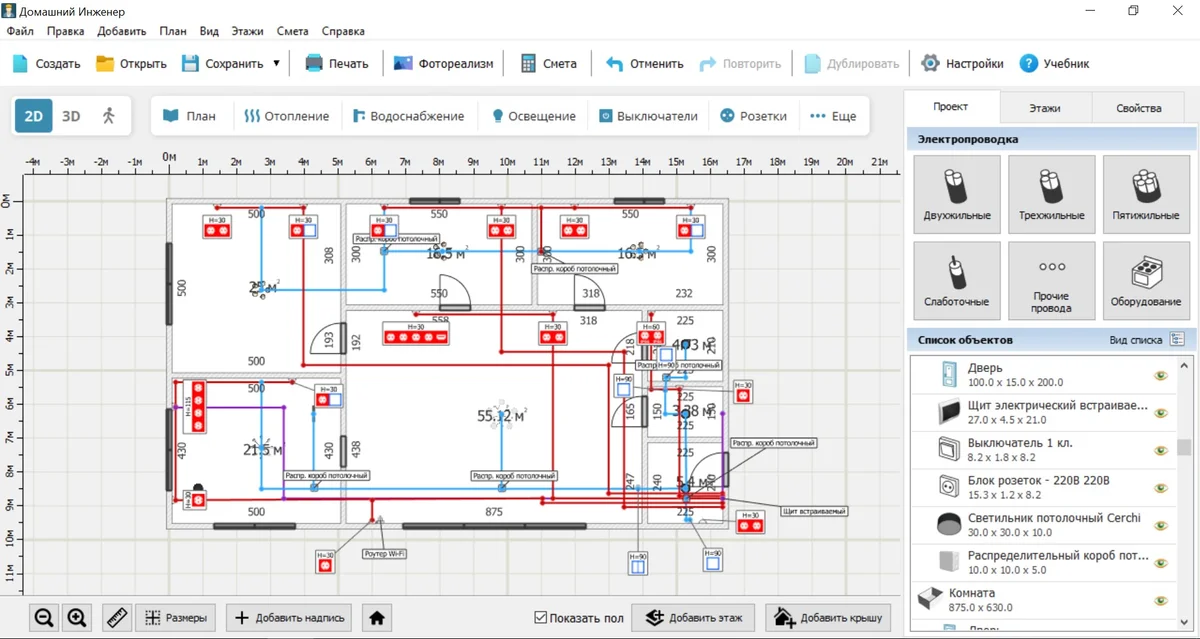The width and height of the screenshot is (1200, 639).
Task: Open the dropdown arrow next to Сохранить
Action: [276, 63]
